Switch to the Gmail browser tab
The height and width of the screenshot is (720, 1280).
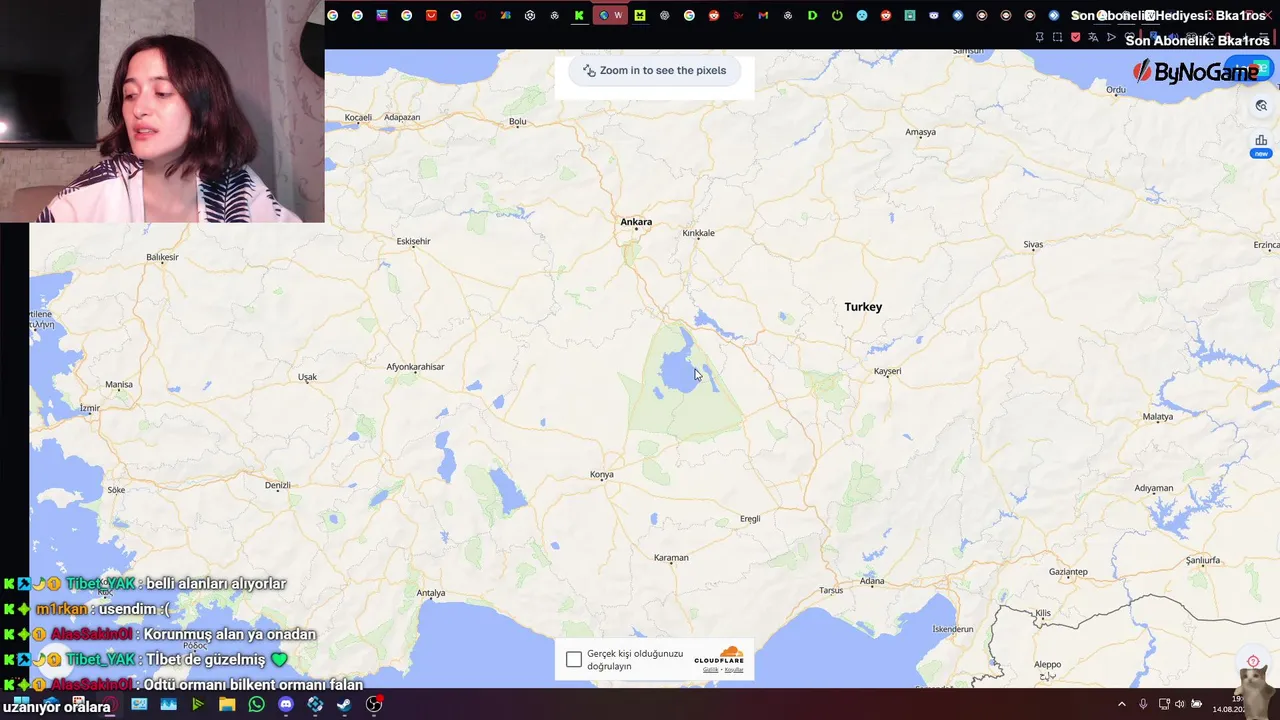(763, 15)
